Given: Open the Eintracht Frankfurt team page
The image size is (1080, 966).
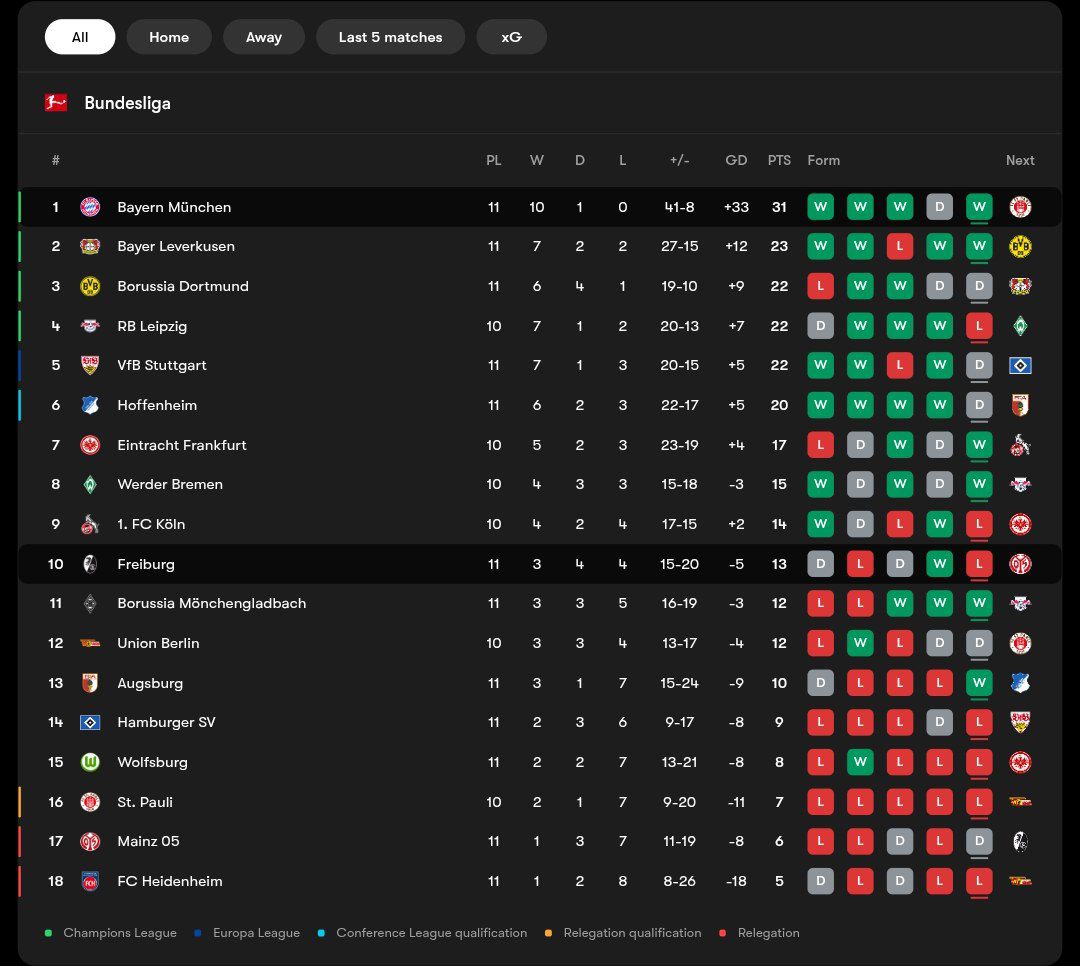Looking at the screenshot, I should click(181, 445).
